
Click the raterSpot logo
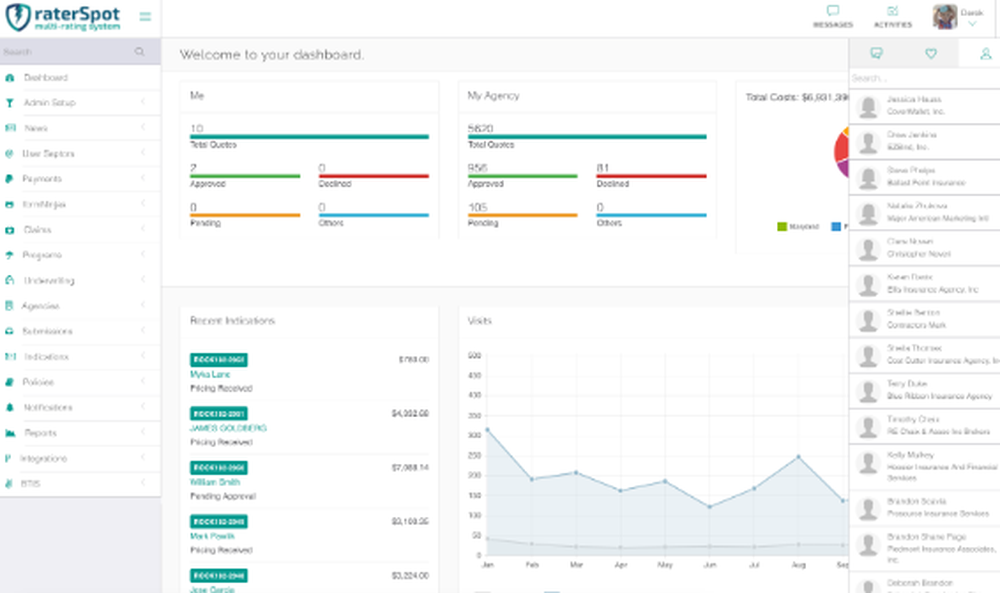click(62, 17)
